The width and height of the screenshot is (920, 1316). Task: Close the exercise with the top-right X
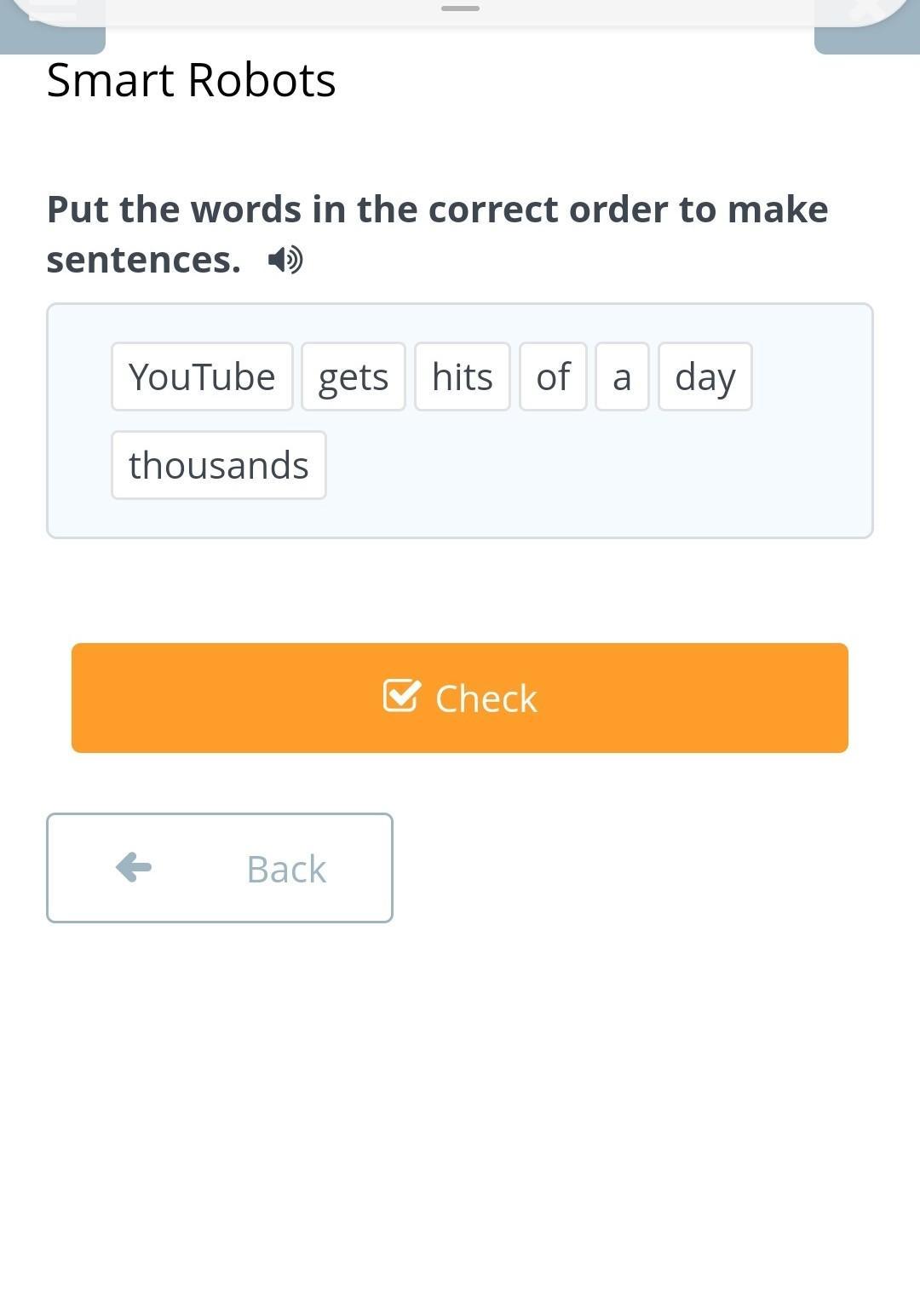pyautogui.click(x=866, y=10)
